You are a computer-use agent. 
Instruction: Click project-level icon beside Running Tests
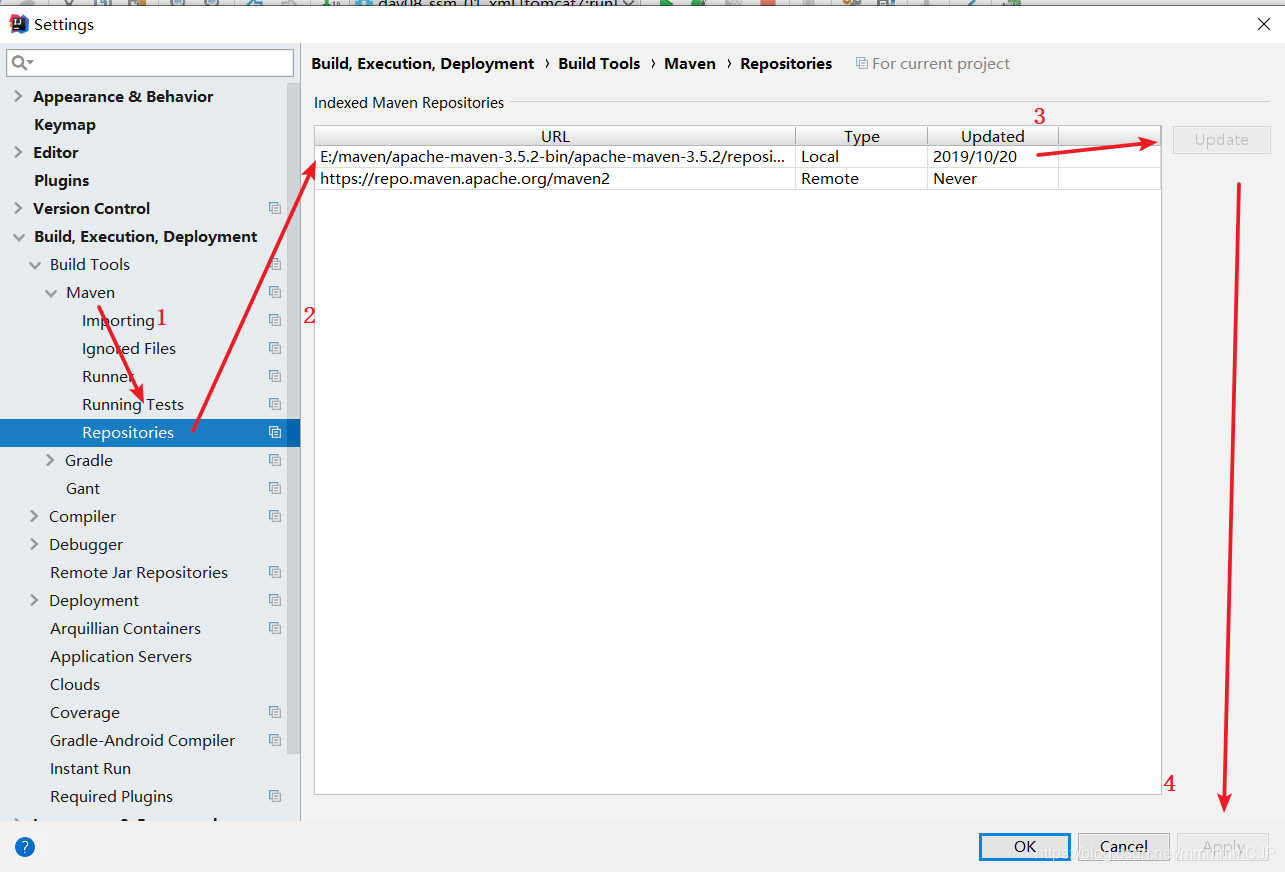[x=275, y=404]
